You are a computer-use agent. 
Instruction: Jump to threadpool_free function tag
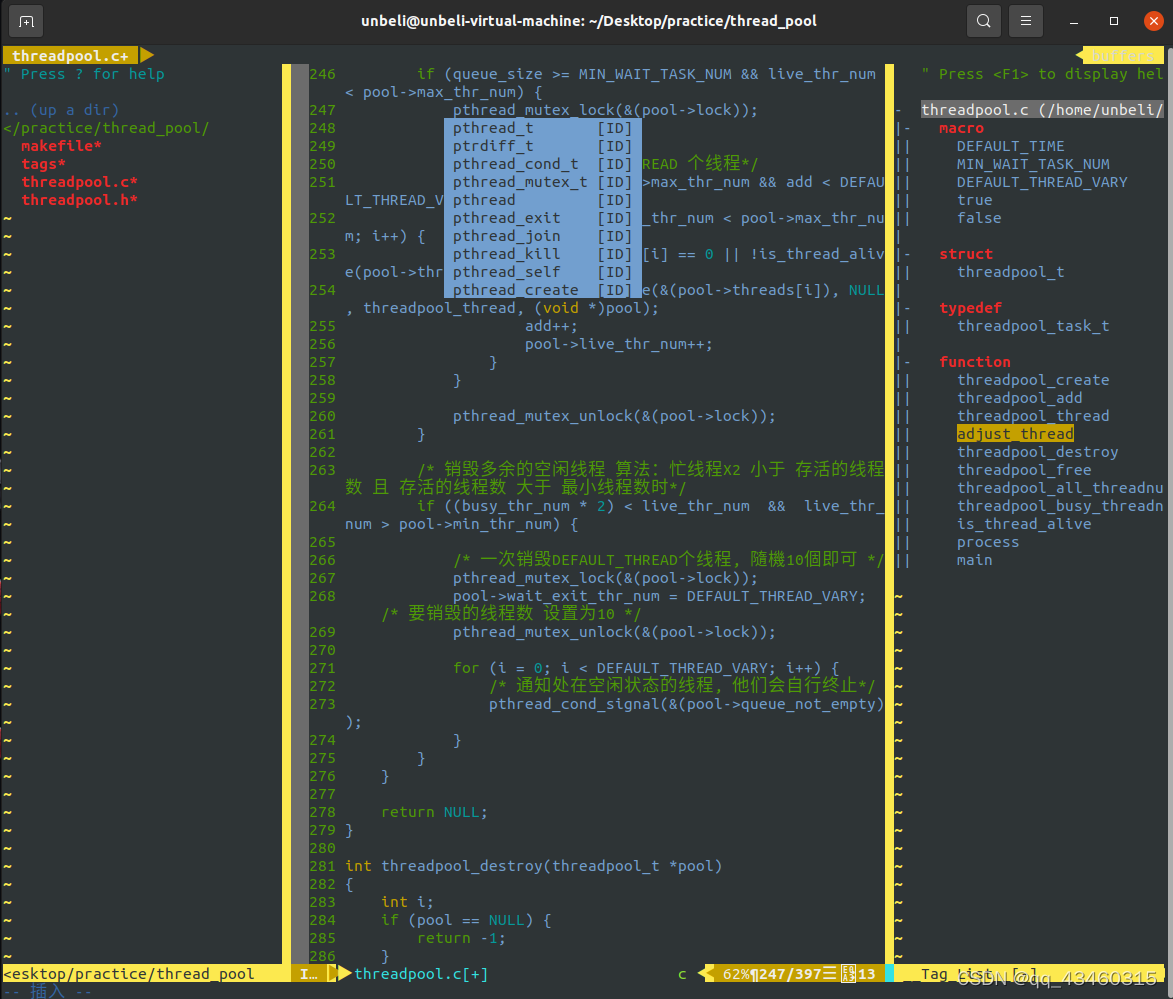tap(1024, 469)
